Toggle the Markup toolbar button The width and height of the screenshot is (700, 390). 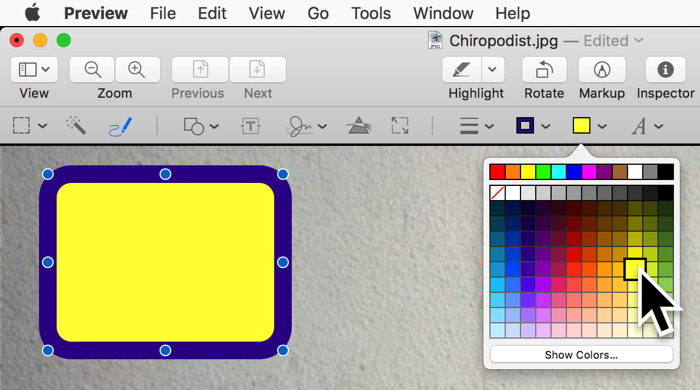tap(602, 70)
